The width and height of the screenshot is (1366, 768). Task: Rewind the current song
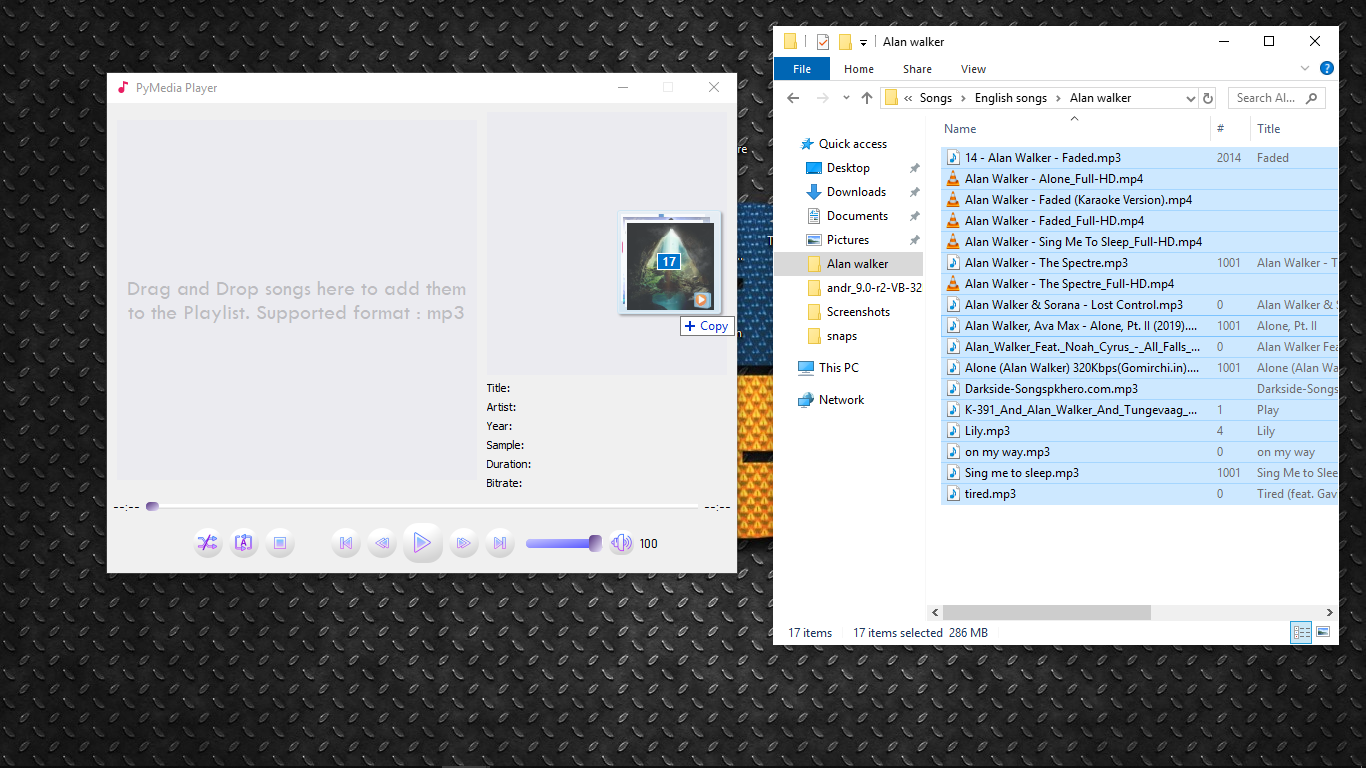click(381, 543)
